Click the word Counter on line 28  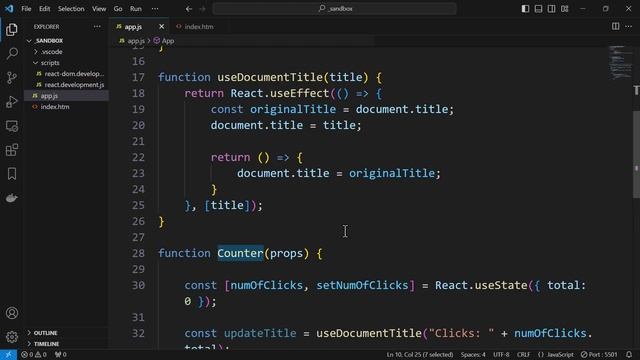pyautogui.click(x=240, y=253)
